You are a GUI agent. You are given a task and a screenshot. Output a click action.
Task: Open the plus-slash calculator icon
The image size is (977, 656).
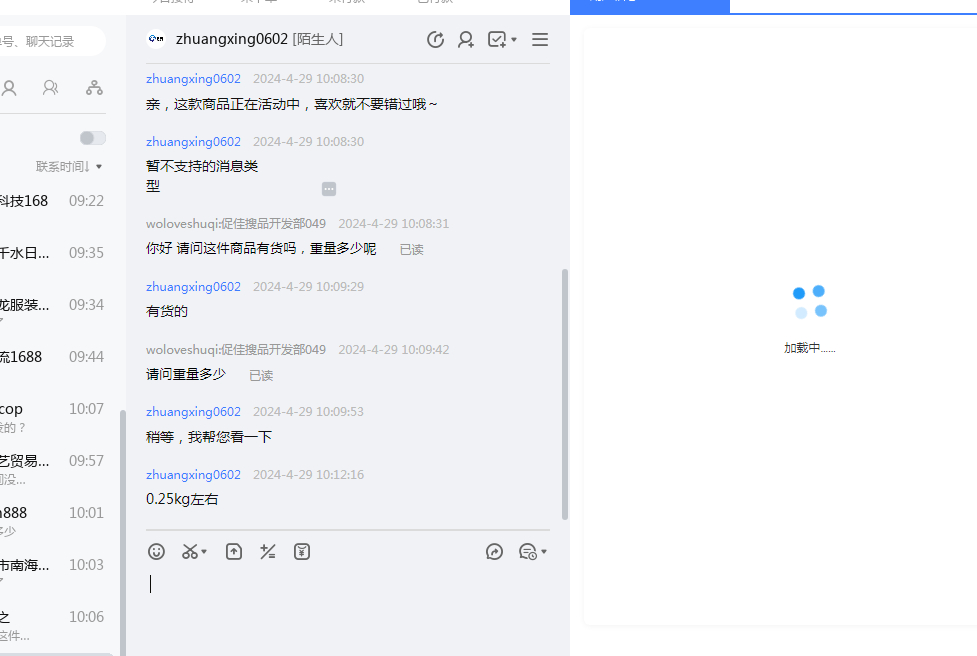(267, 551)
